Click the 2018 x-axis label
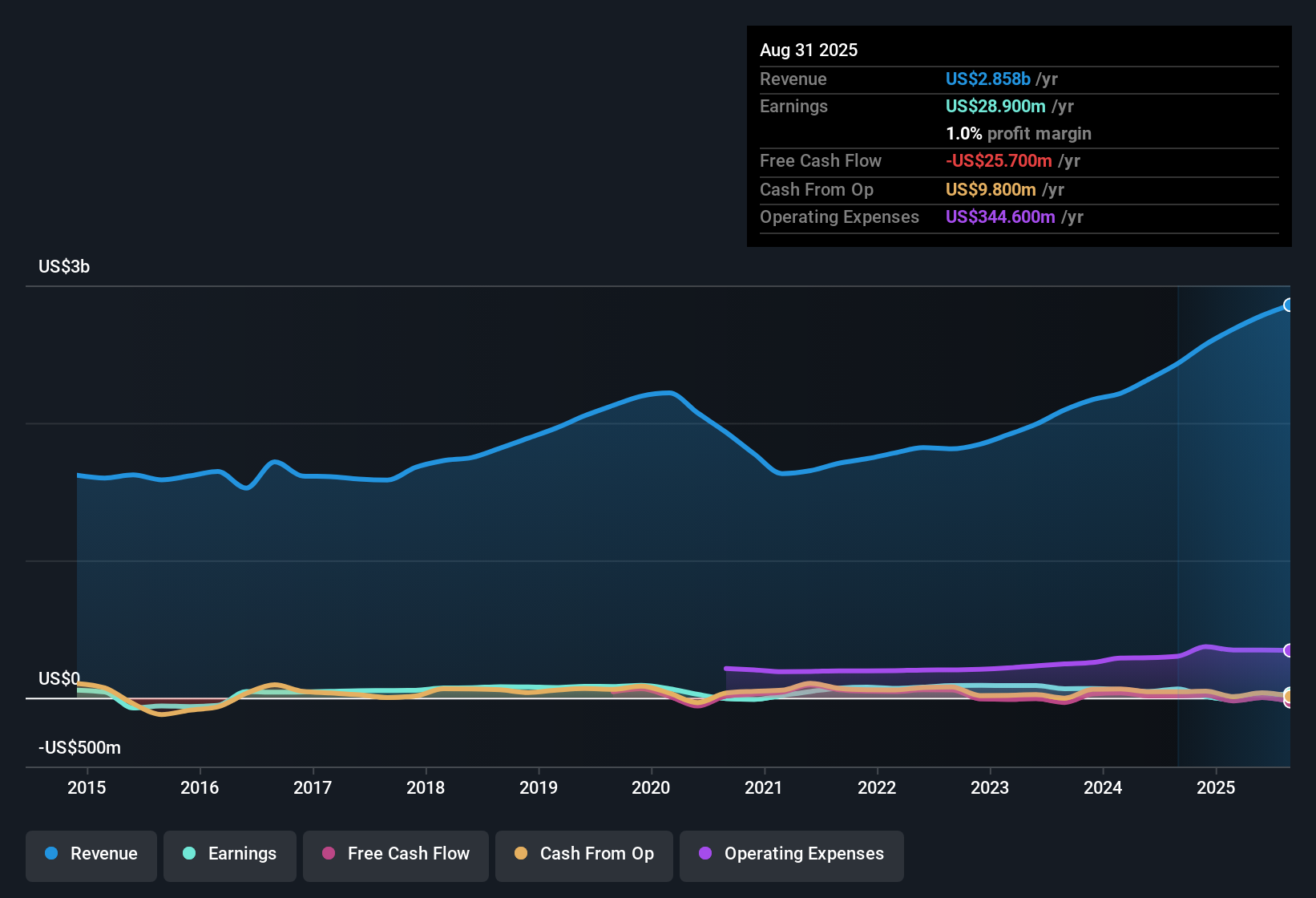This screenshot has width=1316, height=898. [426, 787]
